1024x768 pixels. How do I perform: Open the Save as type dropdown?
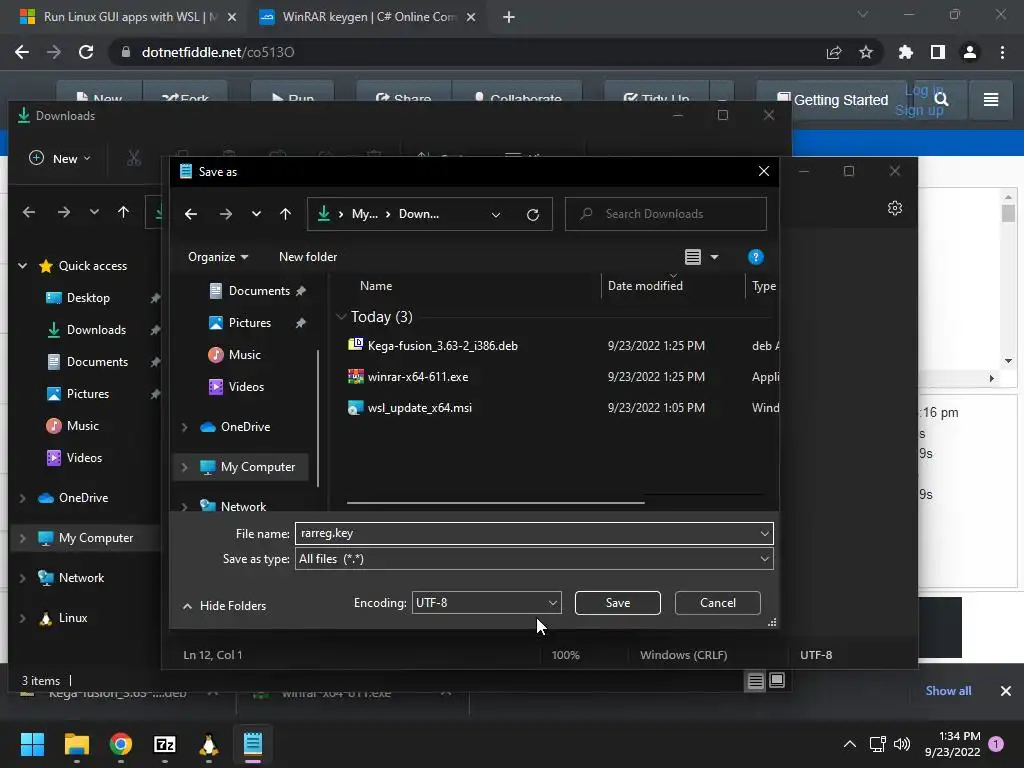pos(534,559)
